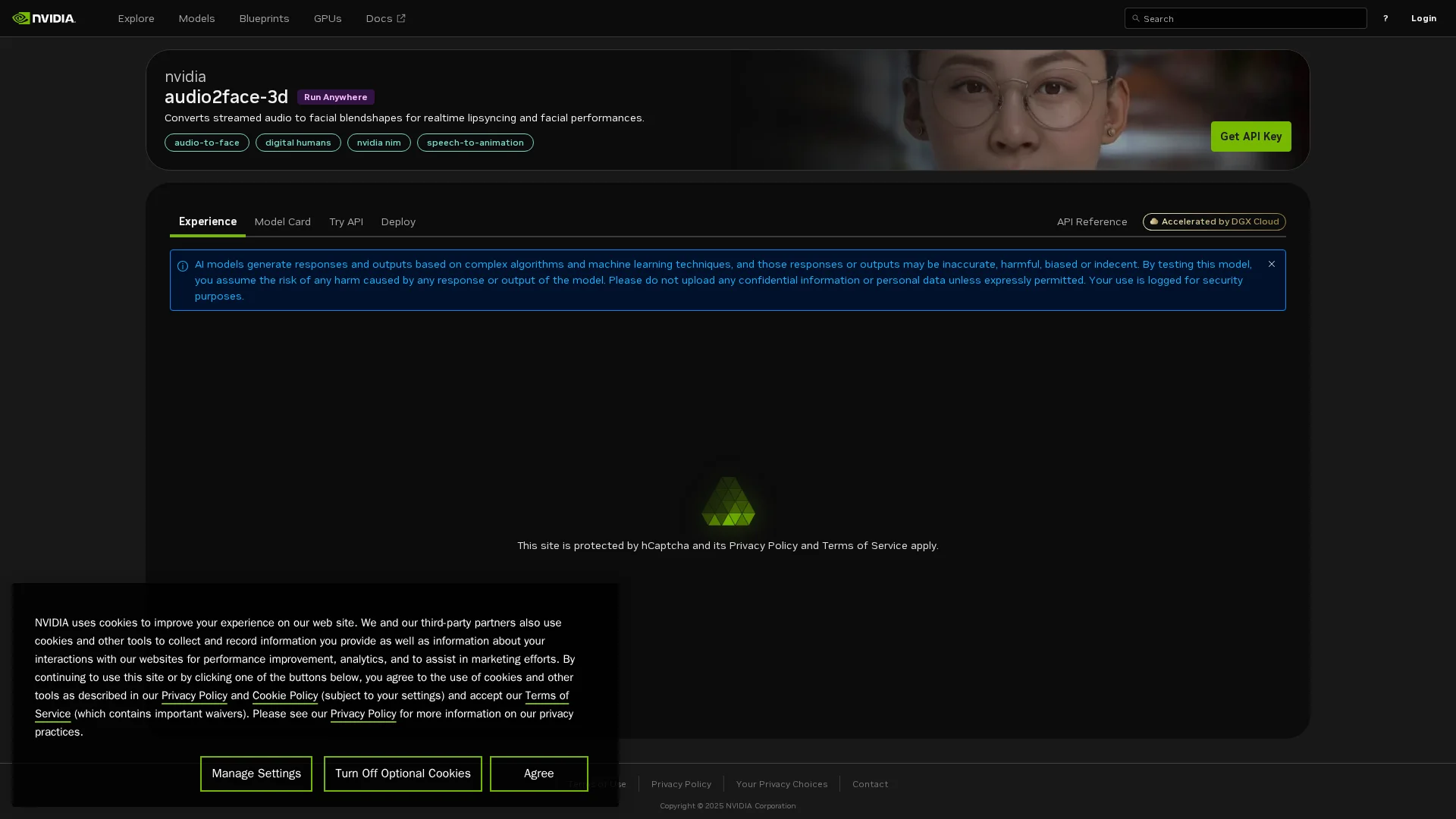
Task: Open Manage Settings for cookies
Action: tap(256, 773)
